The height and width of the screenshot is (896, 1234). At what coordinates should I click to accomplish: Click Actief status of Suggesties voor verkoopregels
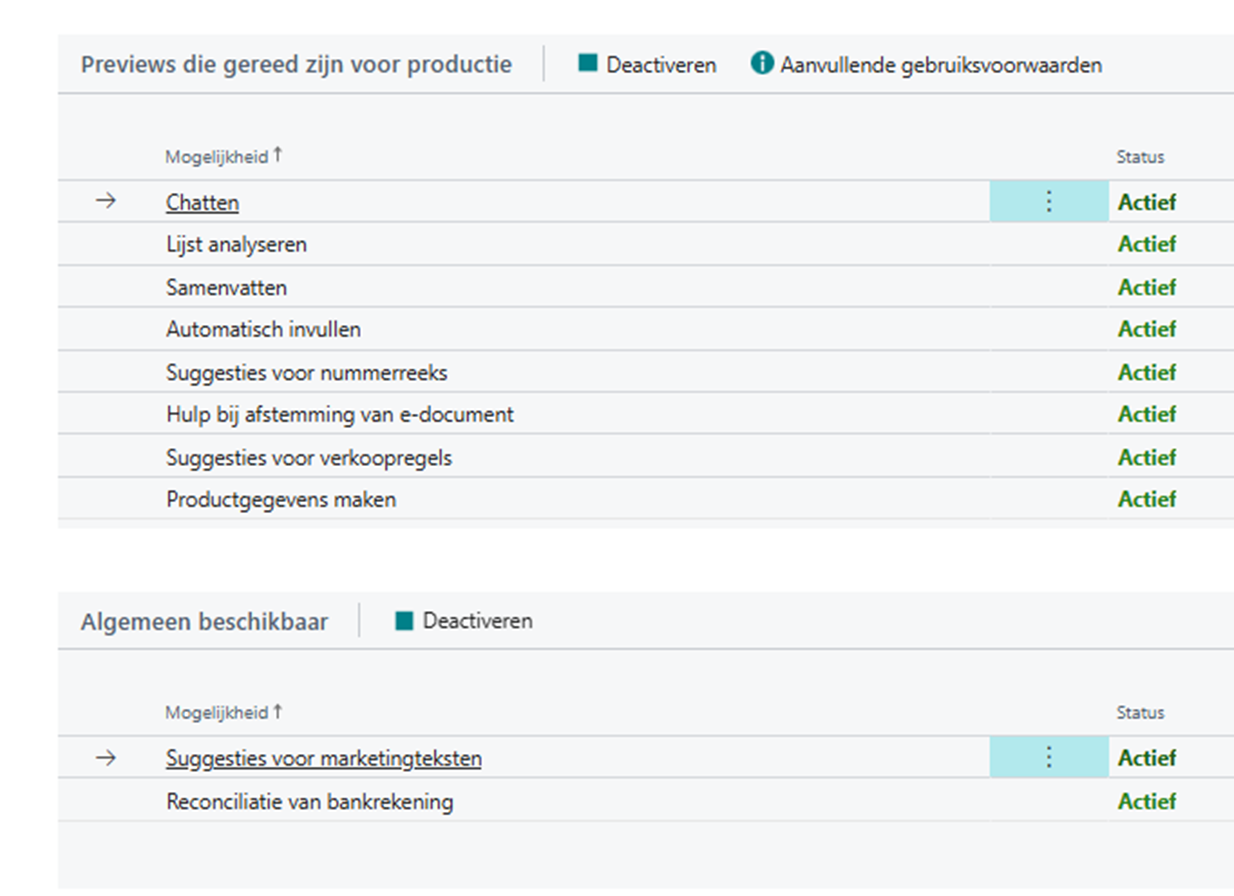pyautogui.click(x=1146, y=458)
